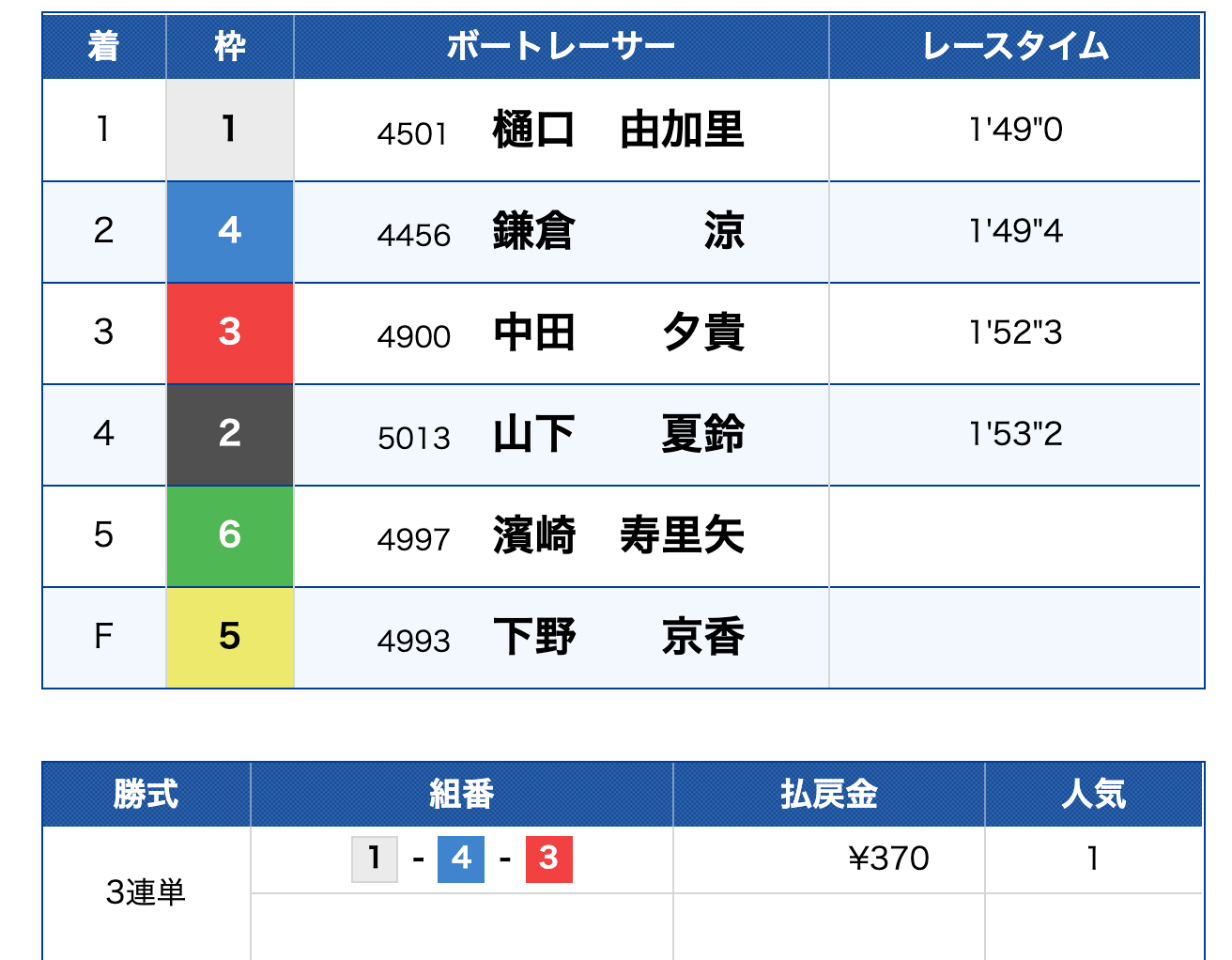Viewport: 1232px width, 960px height.
Task: Click the green lane 6 cell
Action: (230, 535)
